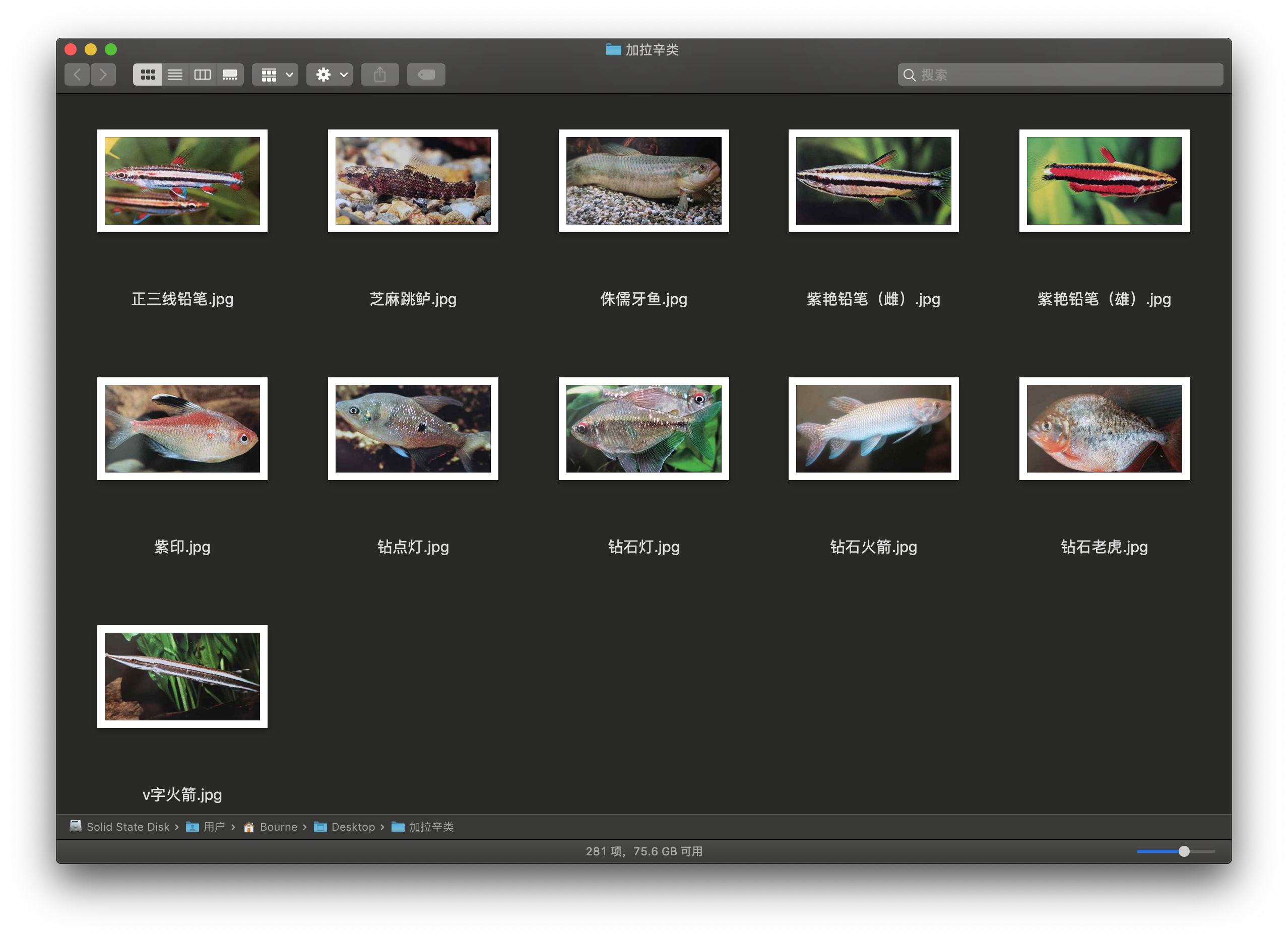Viewport: 1288px width, 938px height.
Task: Select the 紫印.jpg thumbnail
Action: click(x=182, y=429)
